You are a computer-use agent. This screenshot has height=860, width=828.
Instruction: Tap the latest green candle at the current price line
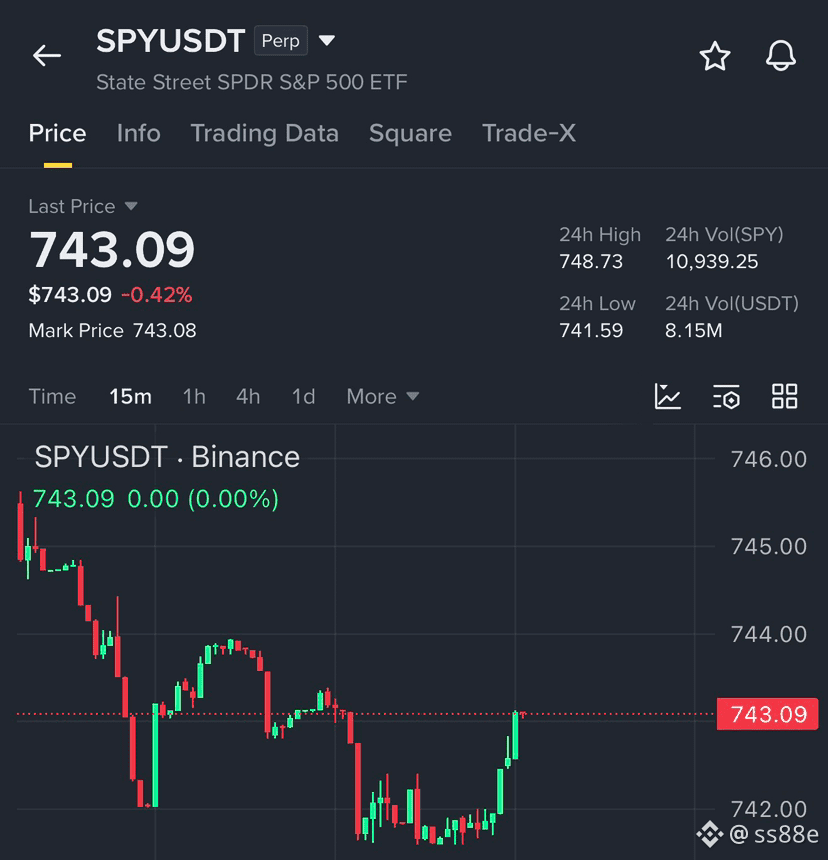coord(515,735)
